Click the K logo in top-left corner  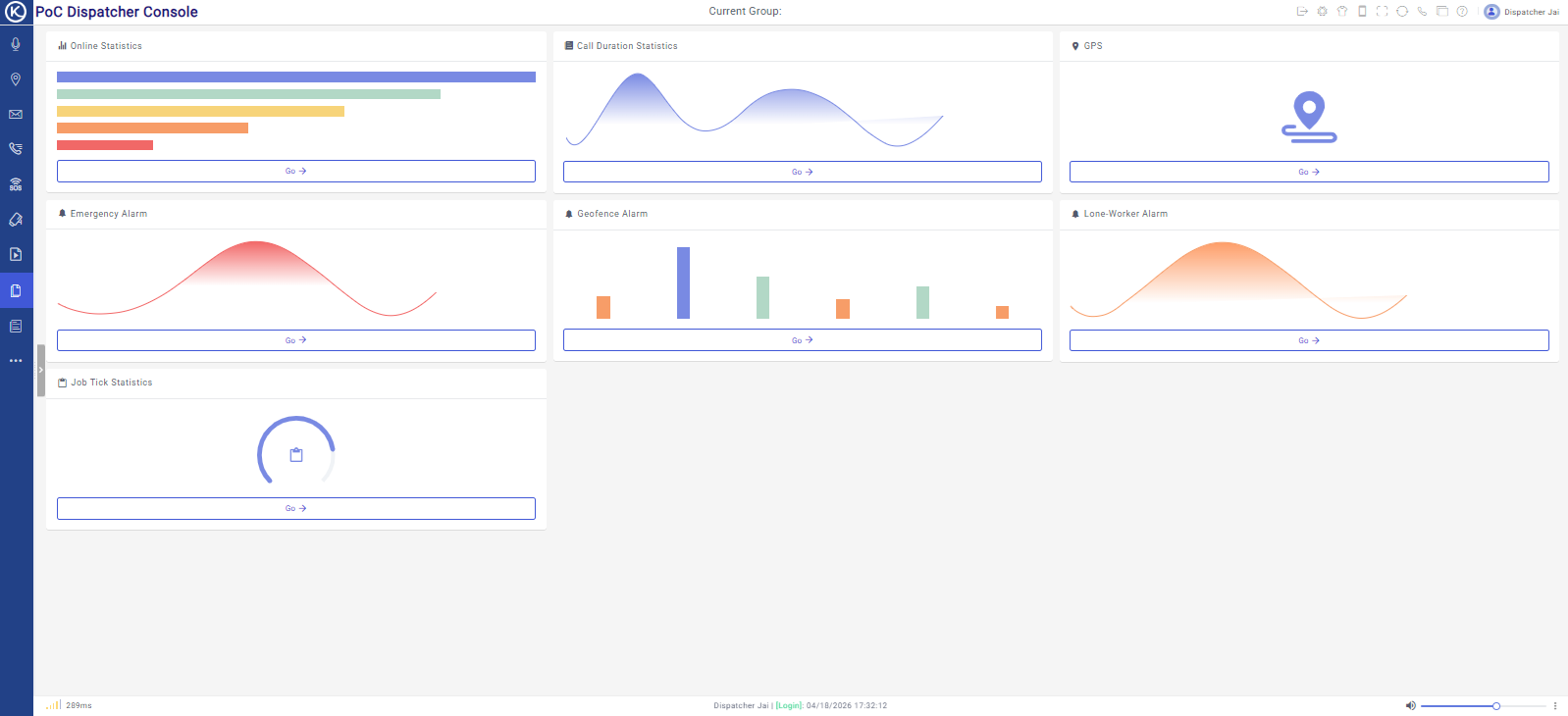[16, 12]
